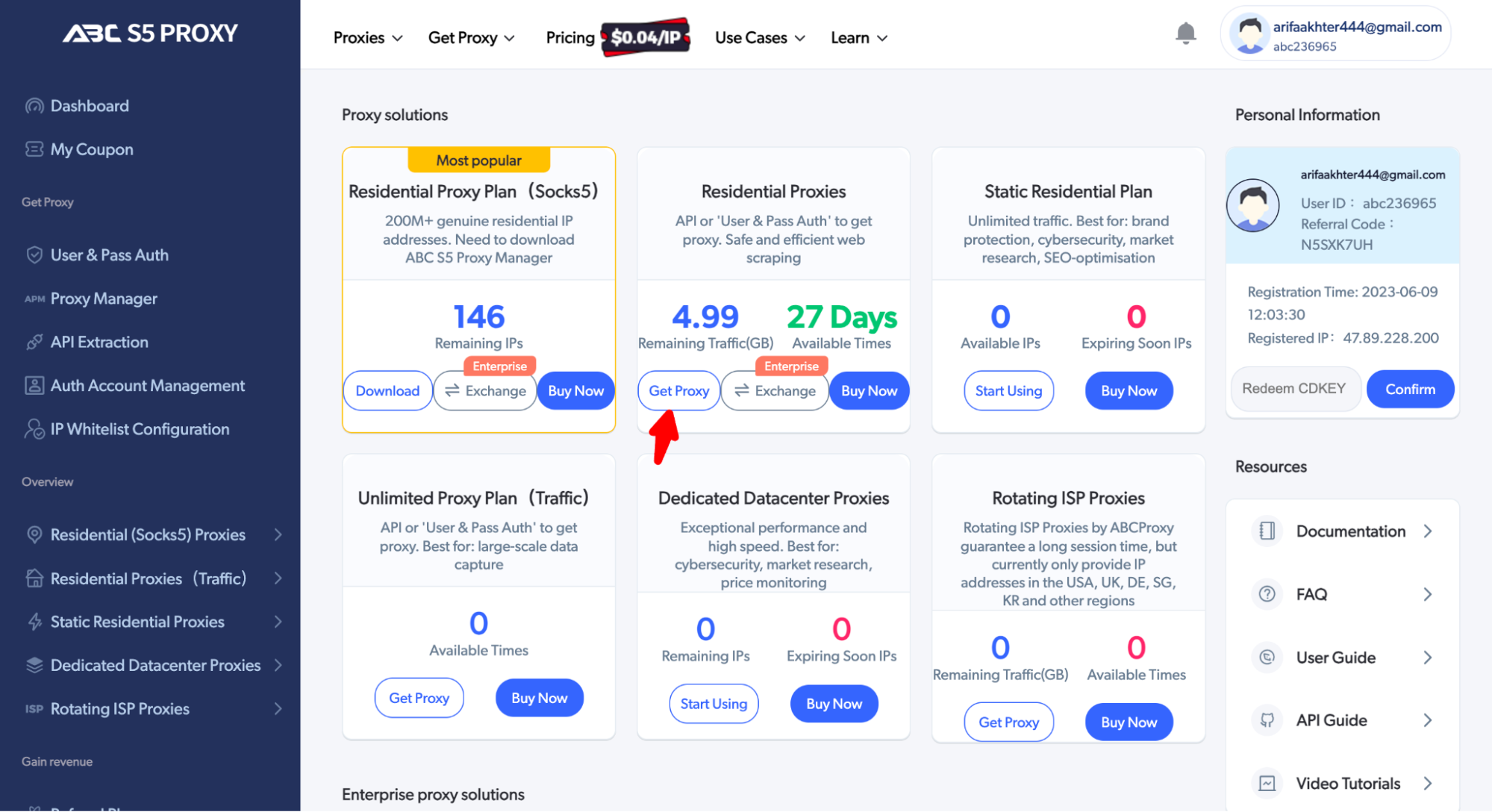
Task: Click the Static Residential Proxies bolt icon
Action: pos(34,622)
